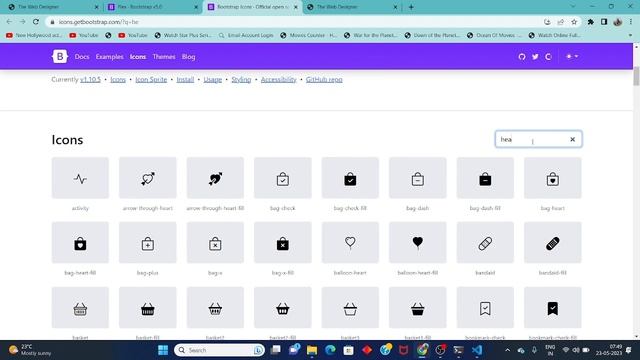
Task: Open File Explorer from the taskbar
Action: 312,350
